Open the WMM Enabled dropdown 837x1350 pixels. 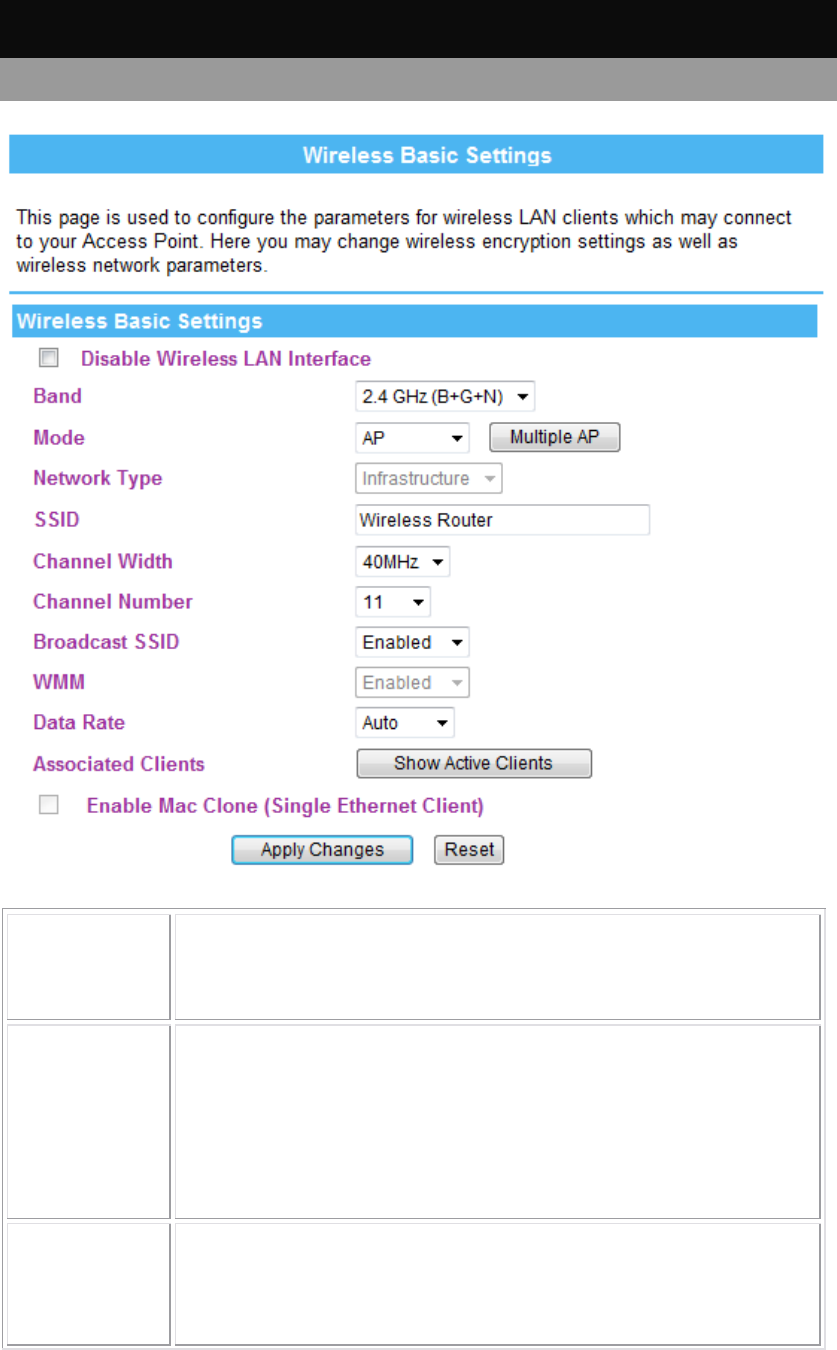coord(413,683)
